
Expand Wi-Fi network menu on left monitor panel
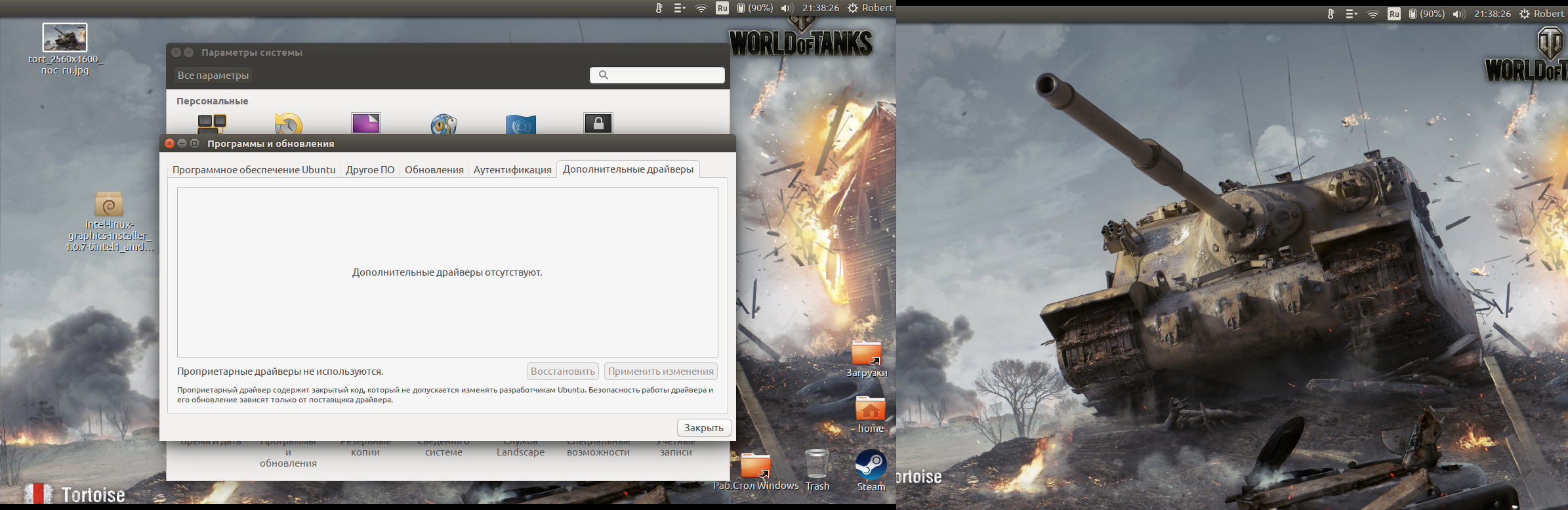point(701,8)
